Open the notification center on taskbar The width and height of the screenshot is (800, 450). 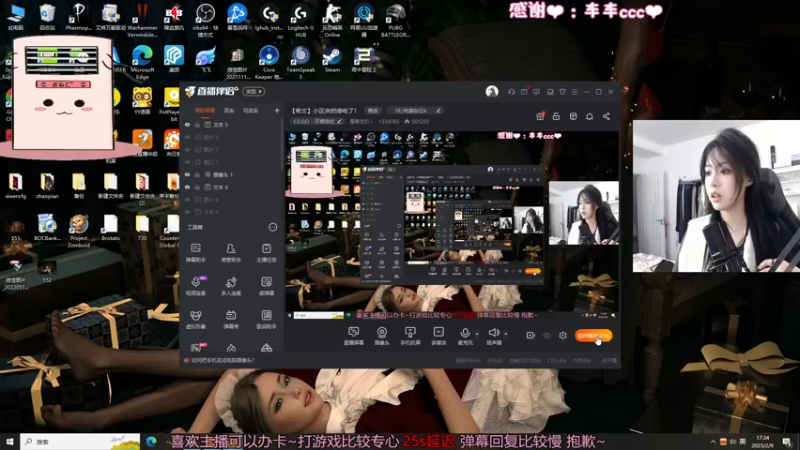(787, 441)
